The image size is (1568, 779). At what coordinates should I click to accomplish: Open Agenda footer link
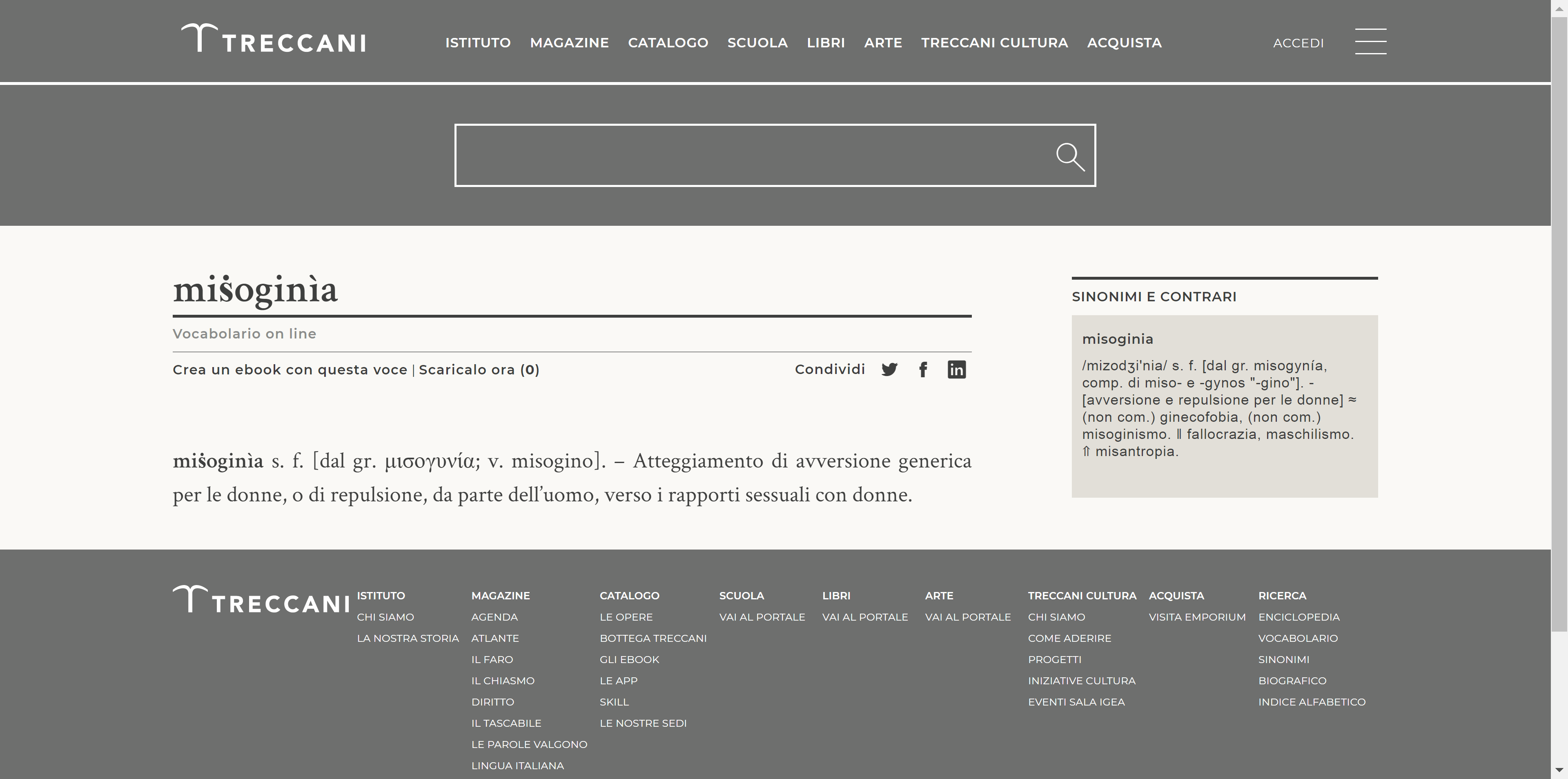(x=494, y=617)
